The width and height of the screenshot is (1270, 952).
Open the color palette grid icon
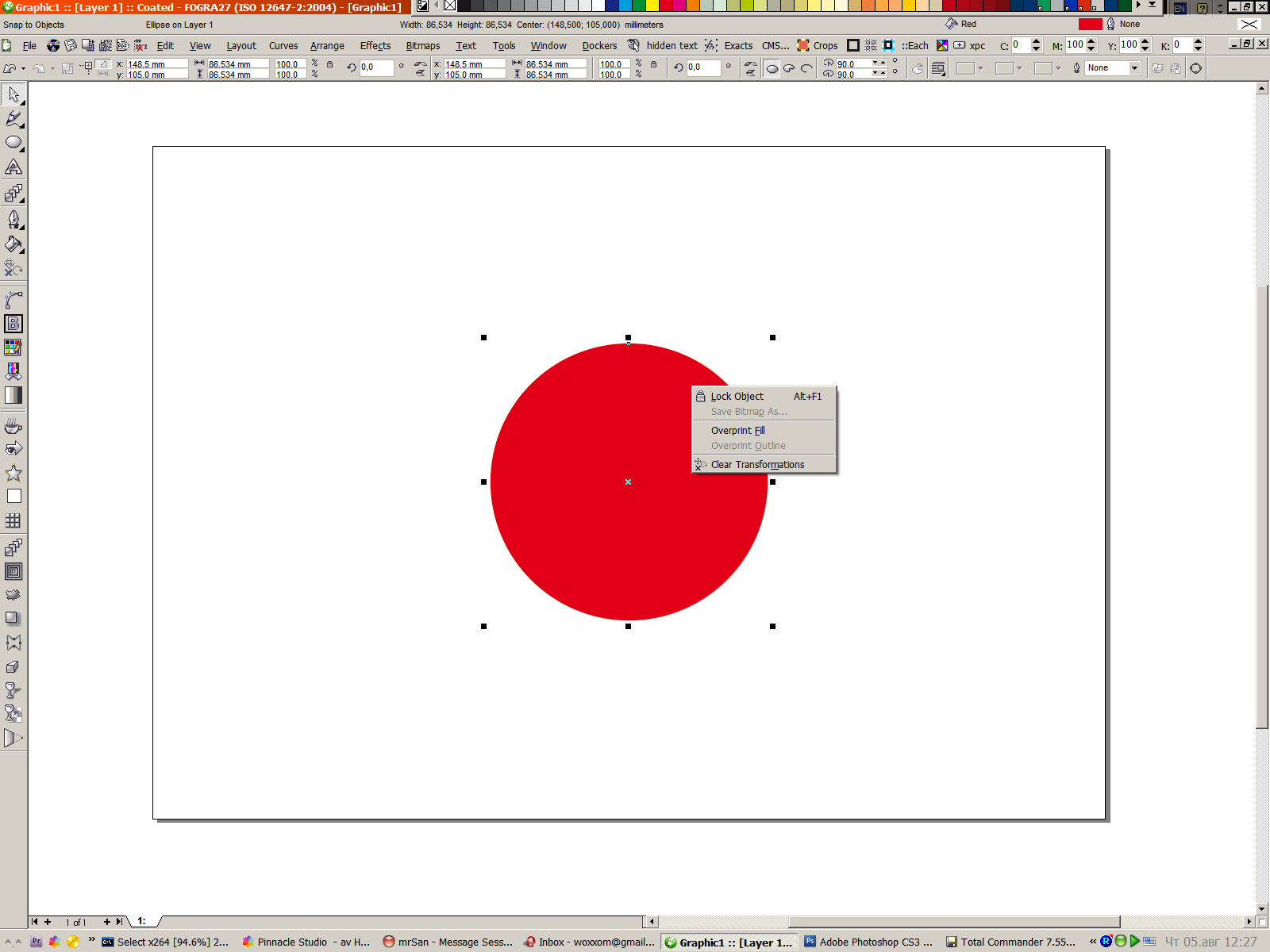[13, 347]
